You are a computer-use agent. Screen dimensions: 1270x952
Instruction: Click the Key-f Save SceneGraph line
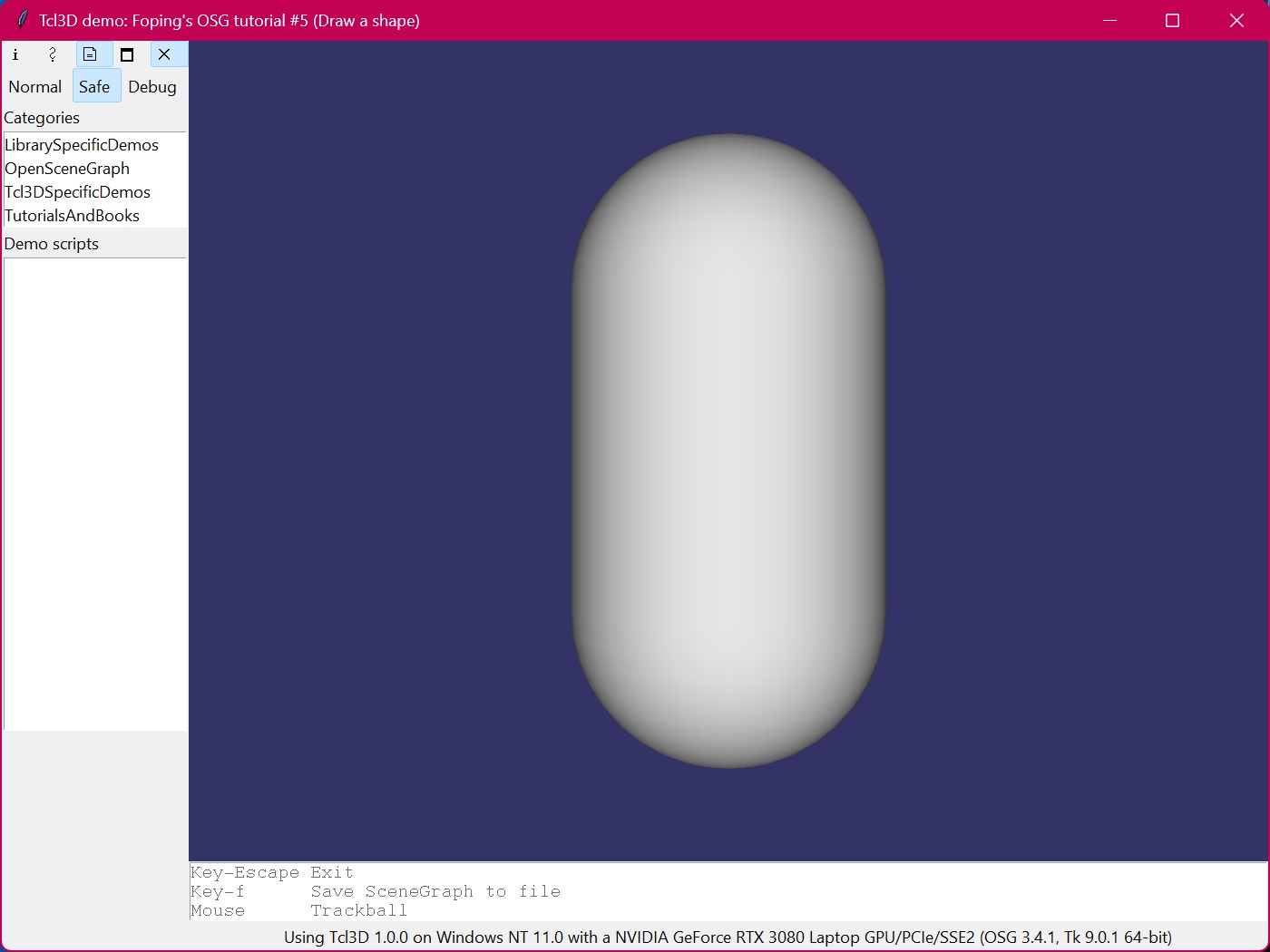[376, 891]
